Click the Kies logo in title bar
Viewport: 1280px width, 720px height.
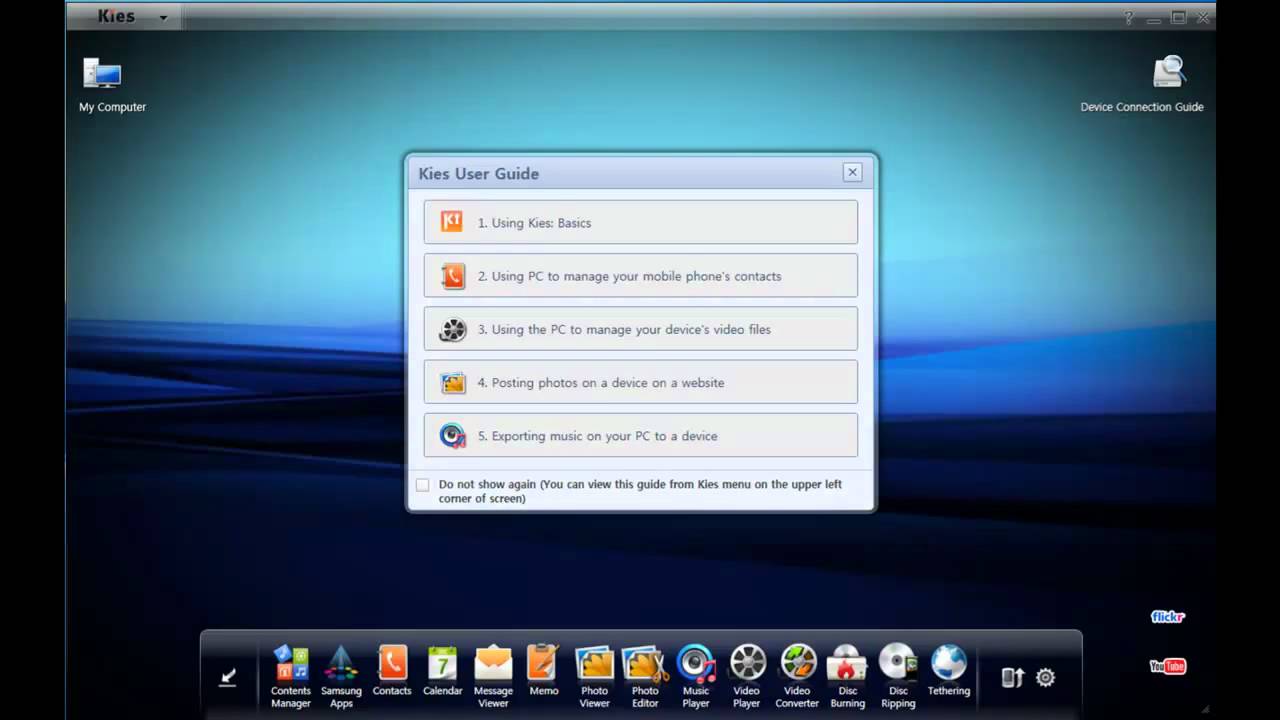[116, 17]
